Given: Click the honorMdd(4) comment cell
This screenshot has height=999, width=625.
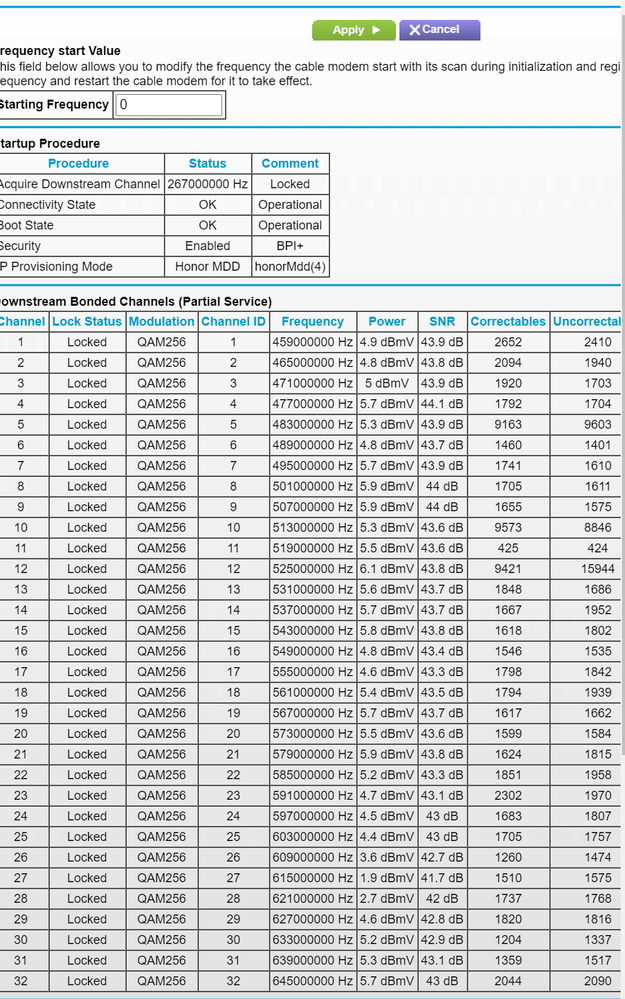Looking at the screenshot, I should 290,267.
